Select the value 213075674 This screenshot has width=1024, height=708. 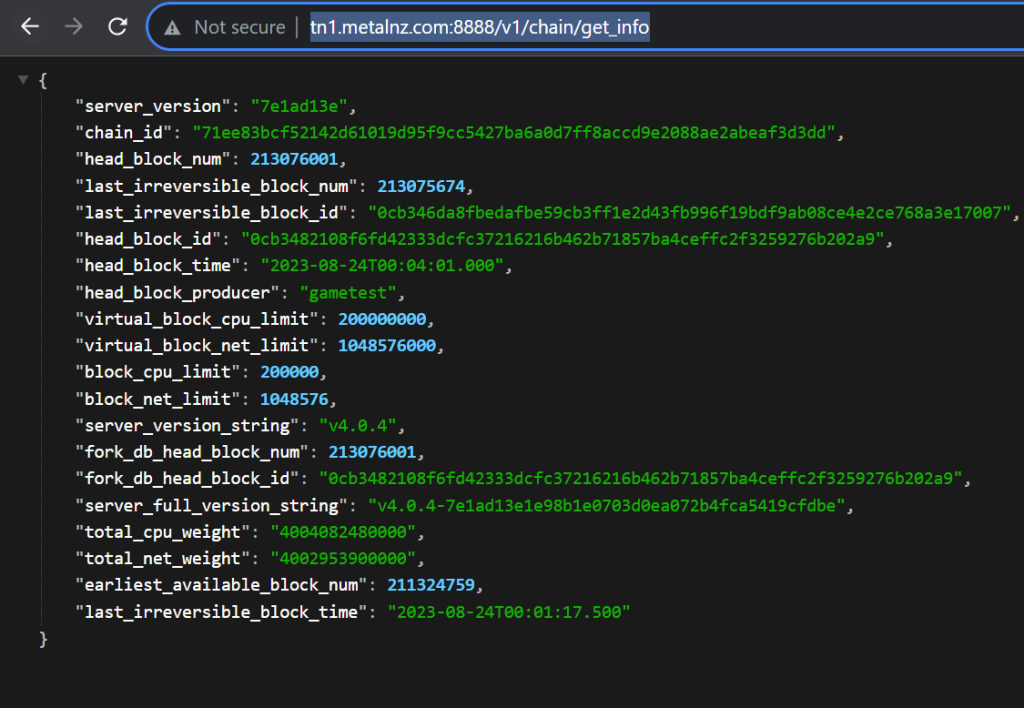[x=421, y=186]
